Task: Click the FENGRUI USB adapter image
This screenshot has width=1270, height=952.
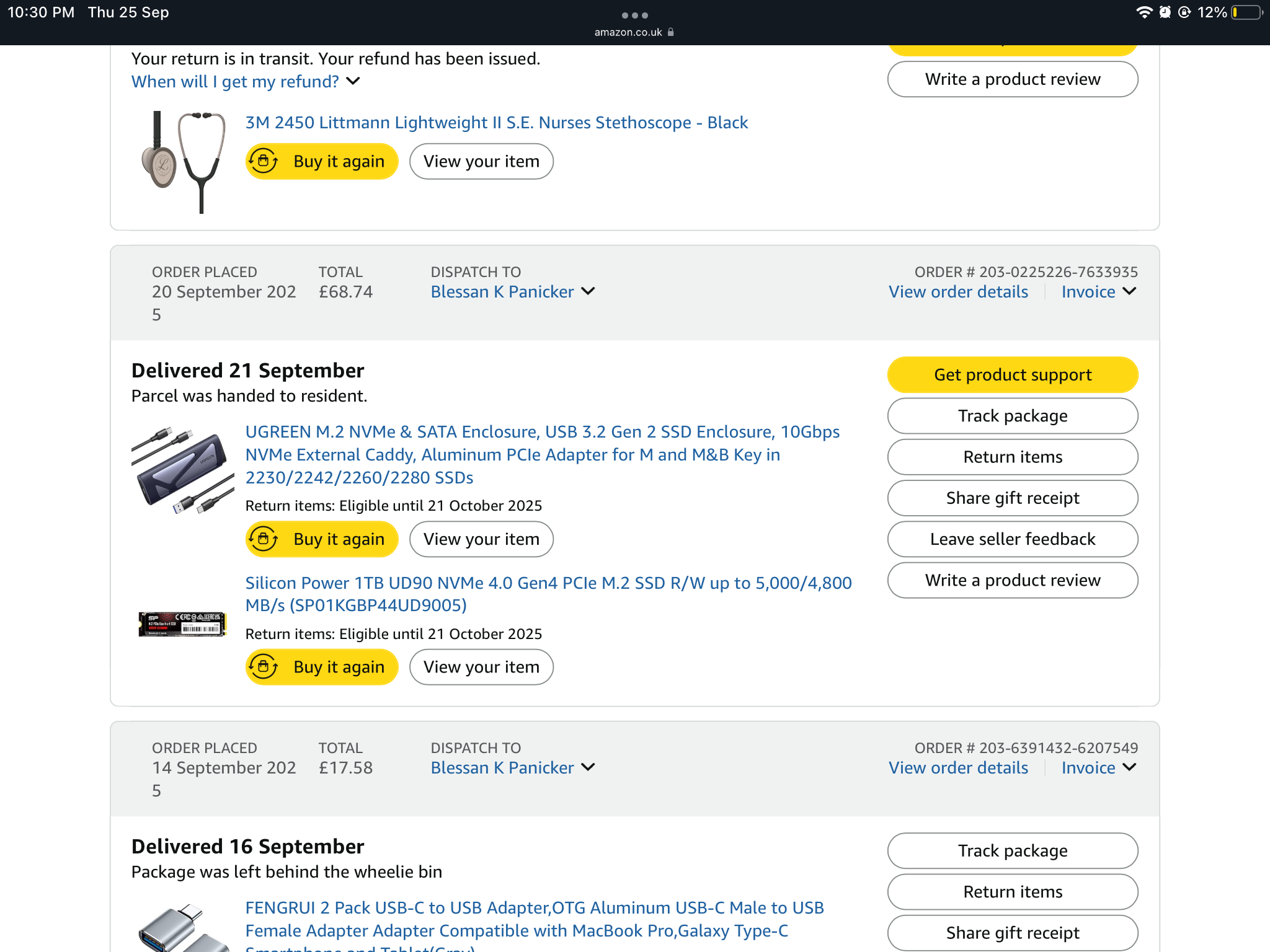Action: coord(180,927)
